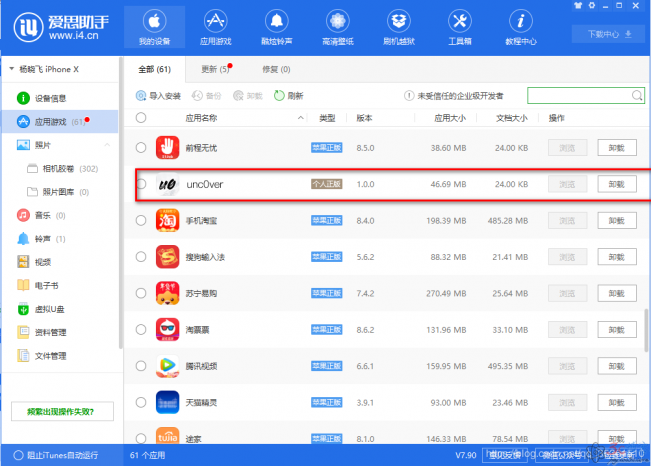Switch to the 全部 (61) tab
Image resolution: width=651 pixels, height=466 pixels.
pyautogui.click(x=154, y=69)
